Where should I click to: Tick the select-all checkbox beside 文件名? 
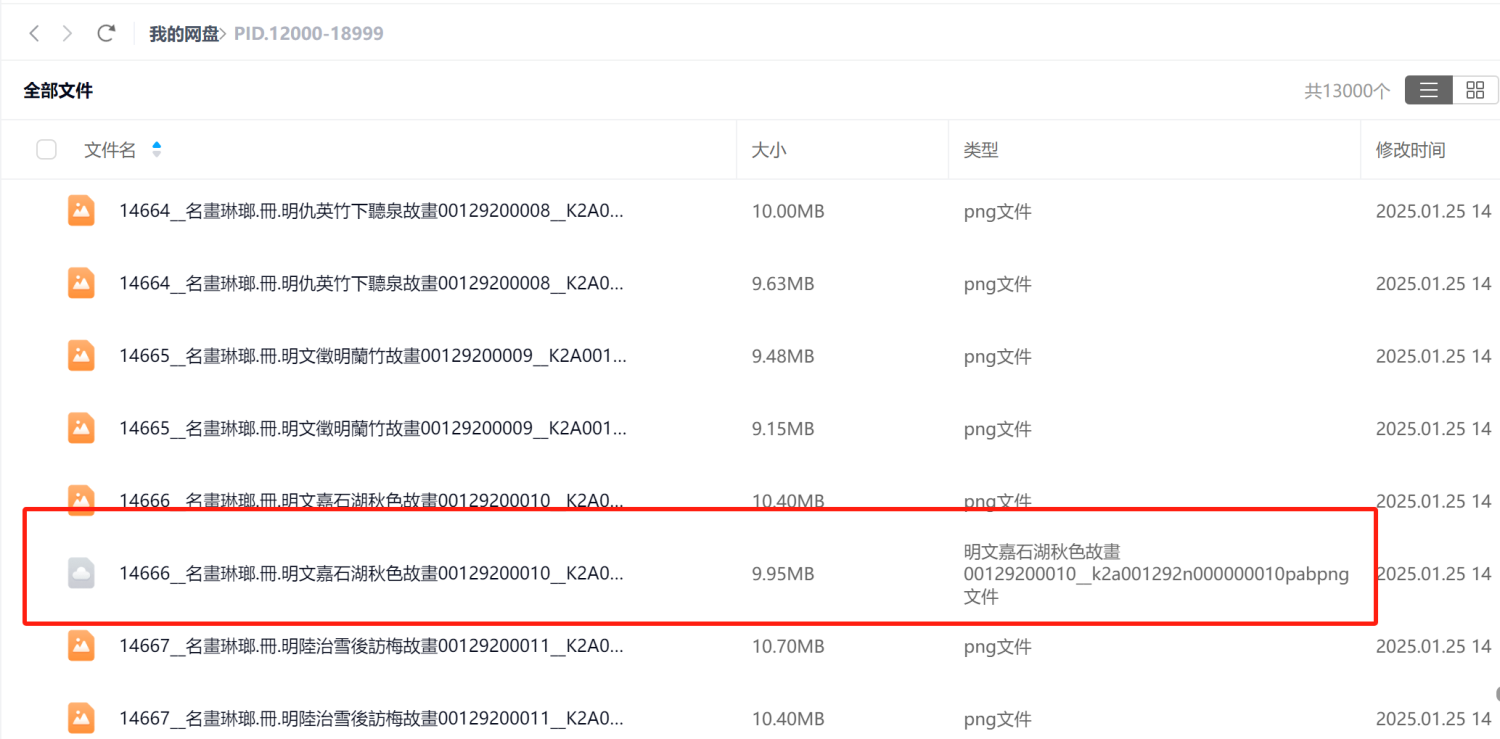point(46,150)
